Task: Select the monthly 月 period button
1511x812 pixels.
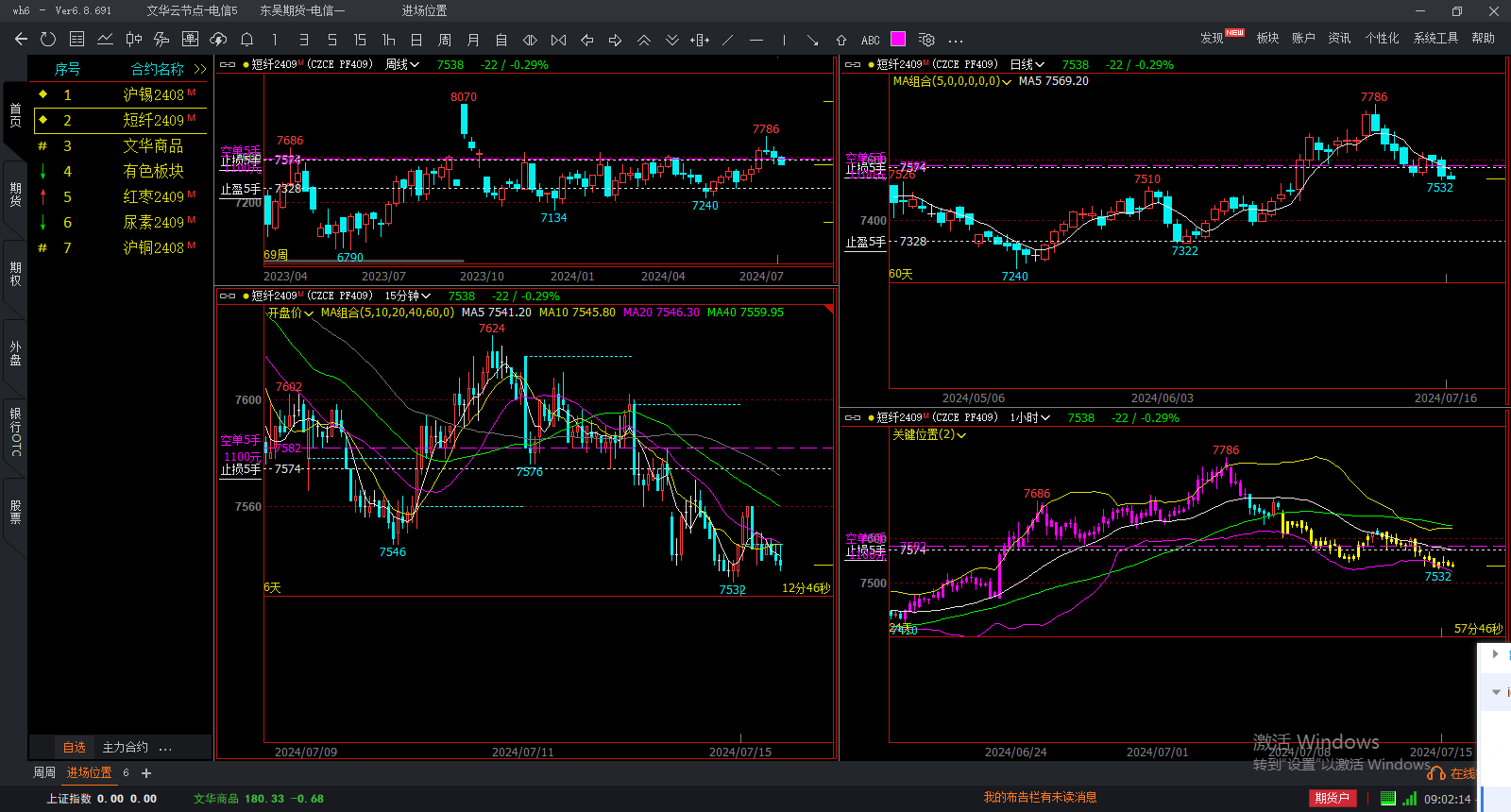Action: tap(473, 40)
